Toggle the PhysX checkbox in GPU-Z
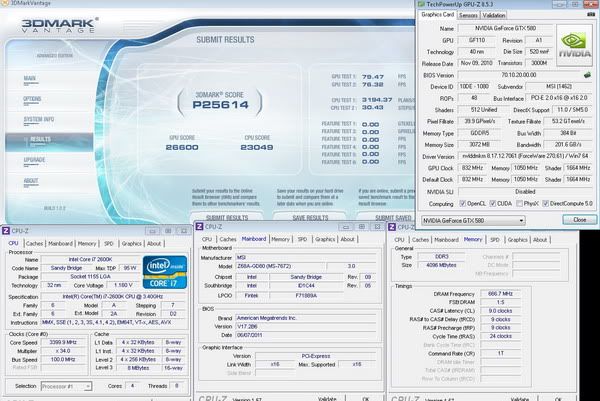Screen dimensions: 600x401 point(519,204)
